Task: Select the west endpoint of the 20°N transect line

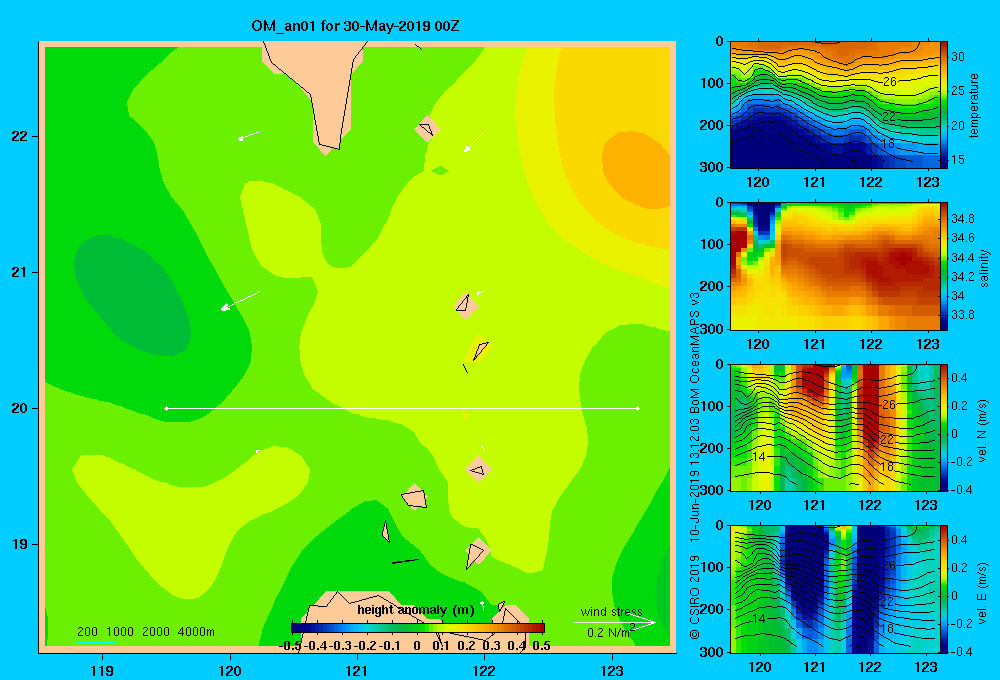Action: click(166, 408)
